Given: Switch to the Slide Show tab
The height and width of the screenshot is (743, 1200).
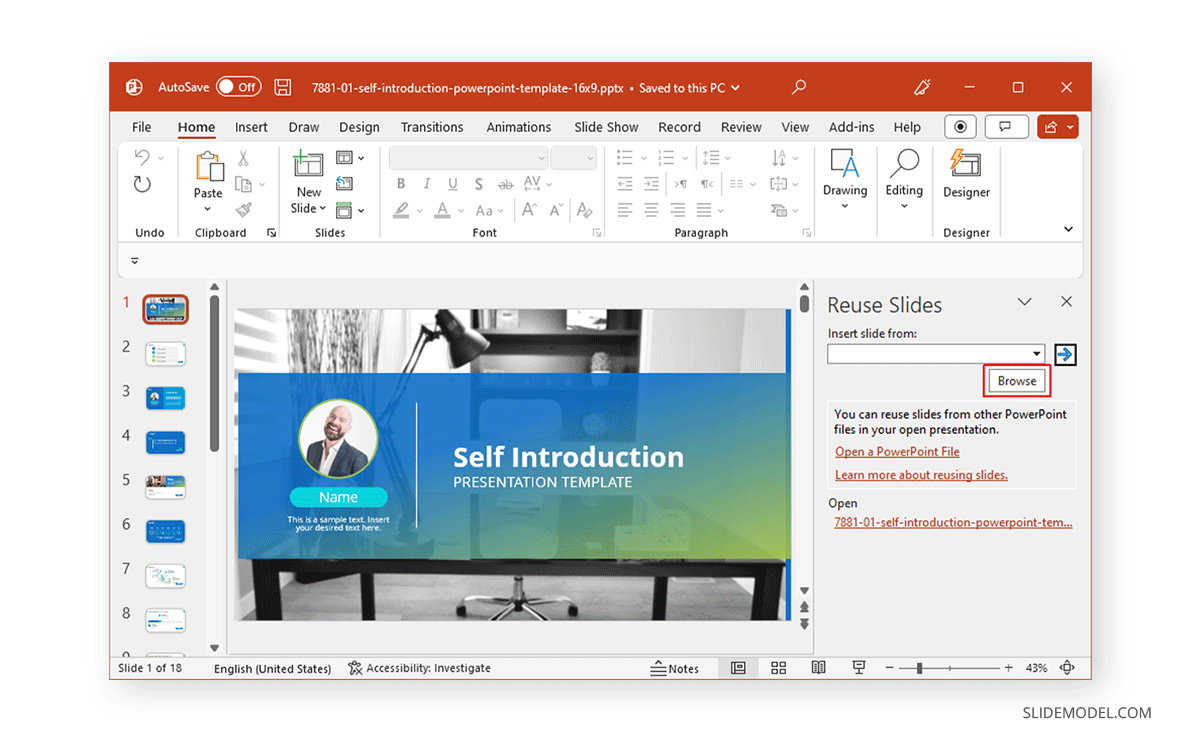Looking at the screenshot, I should coord(606,127).
